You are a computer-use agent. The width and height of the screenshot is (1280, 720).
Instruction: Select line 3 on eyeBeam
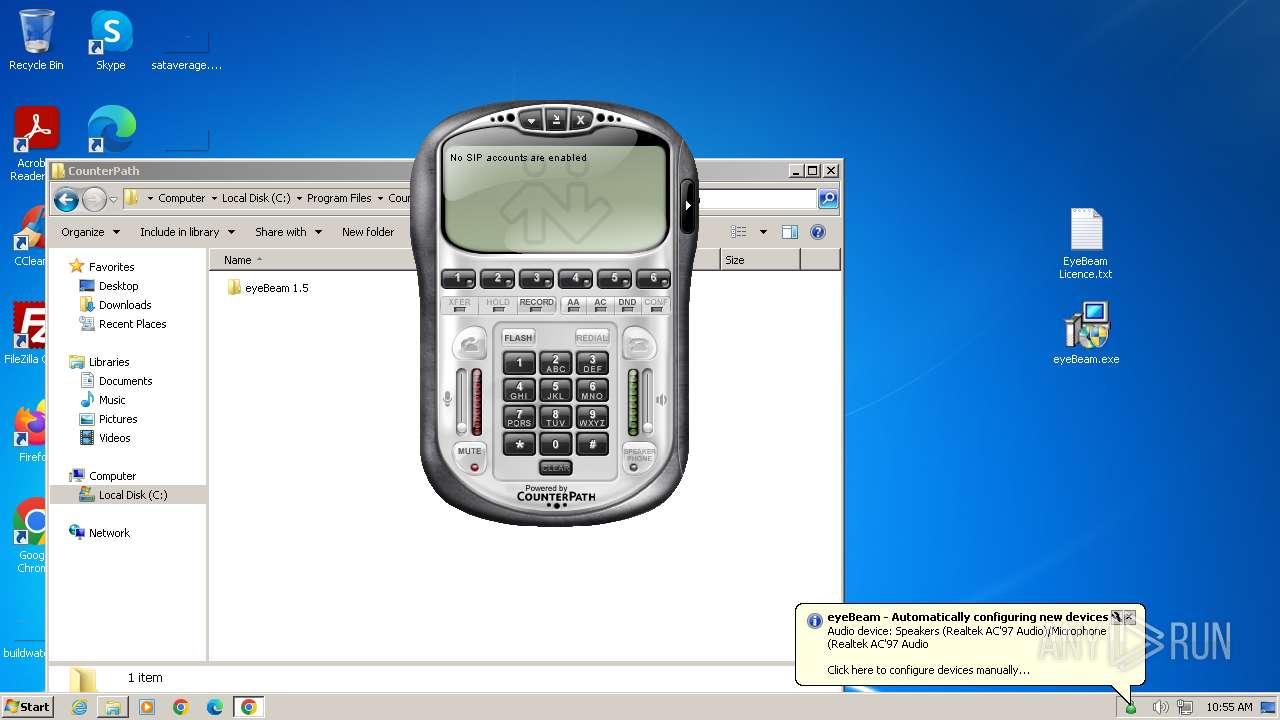536,279
